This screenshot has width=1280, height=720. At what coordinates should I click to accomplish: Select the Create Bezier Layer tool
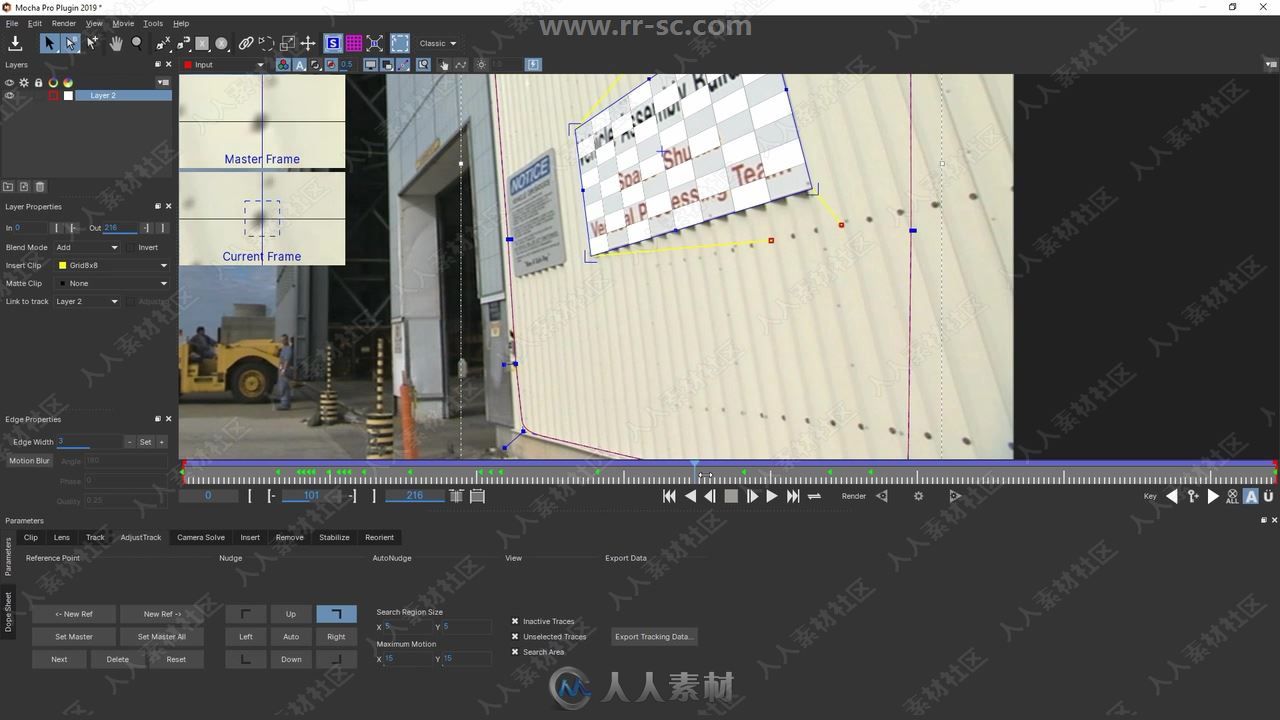tap(184, 43)
